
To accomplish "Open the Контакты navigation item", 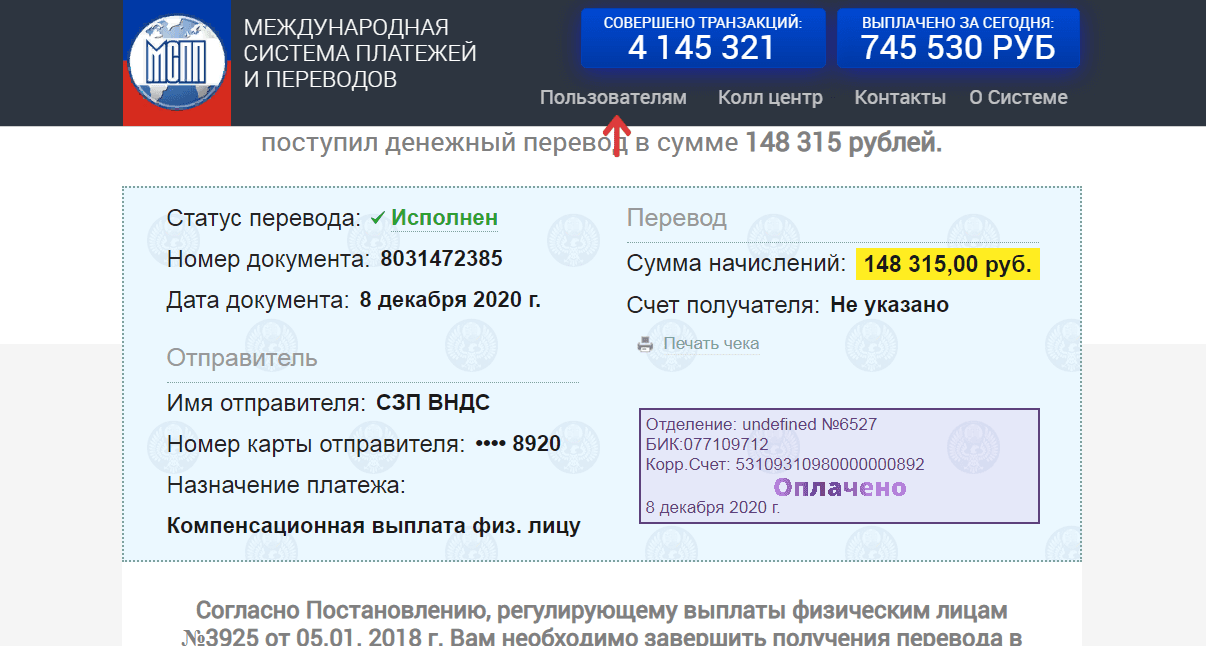I will pyautogui.click(x=900, y=97).
